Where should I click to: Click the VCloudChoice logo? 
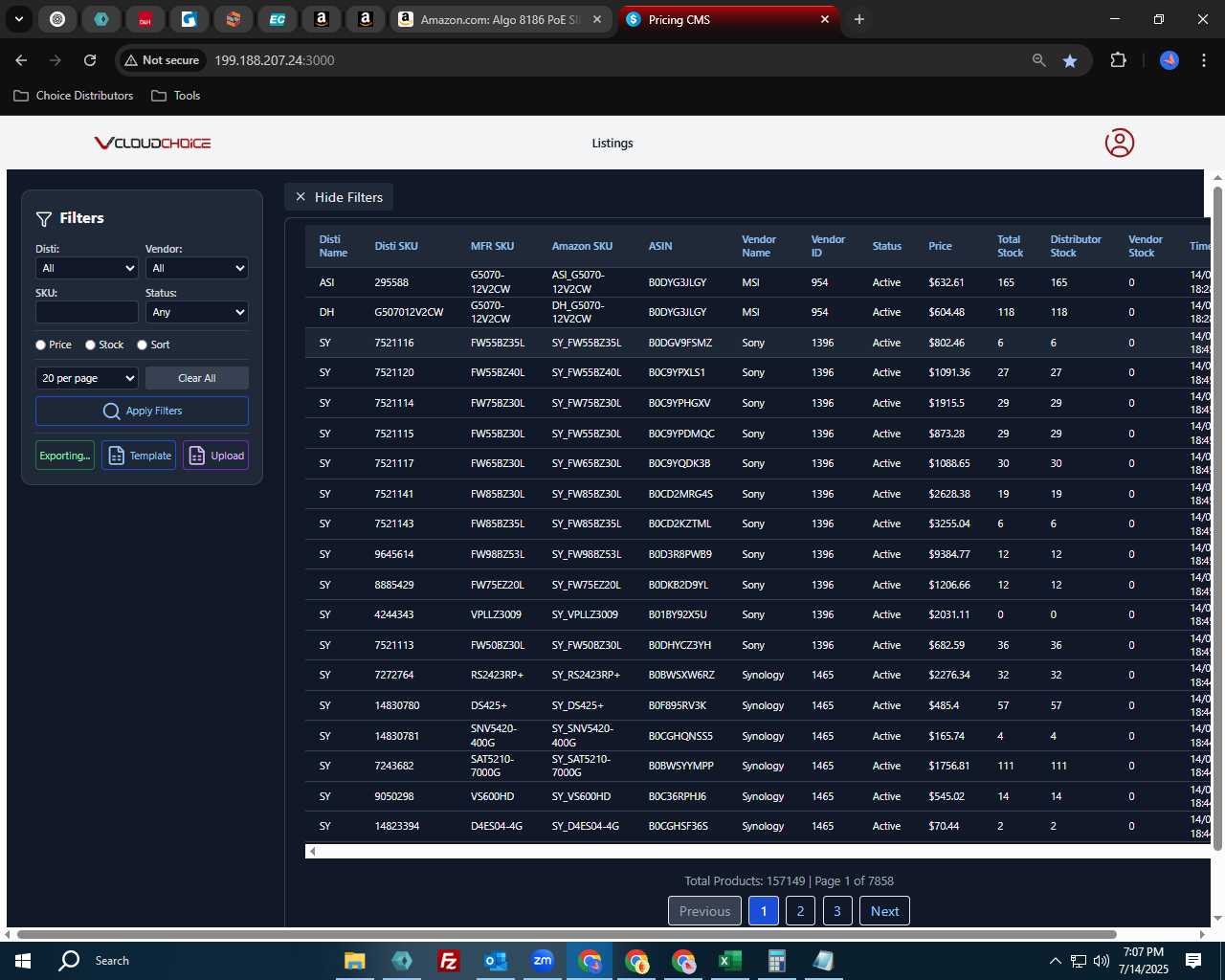tap(152, 143)
